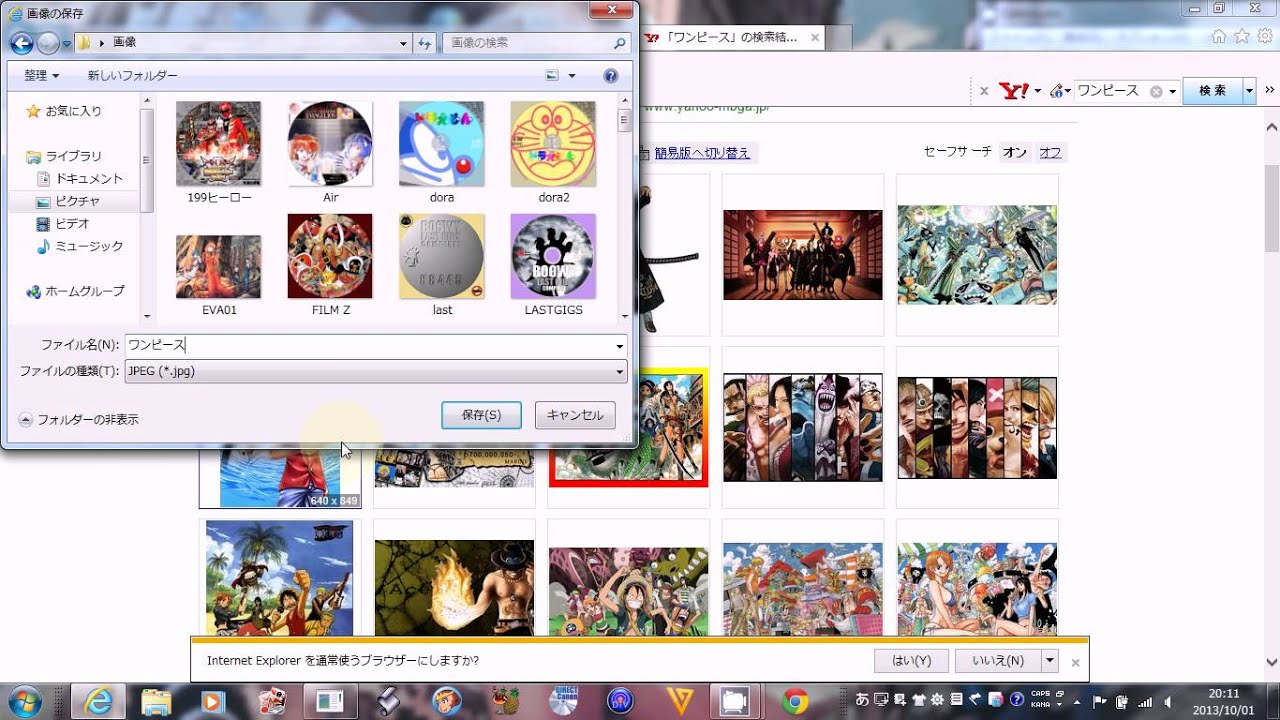The height and width of the screenshot is (720, 1280).
Task: Open the ファイルの種類 JPEG combo box
Action: tap(376, 371)
